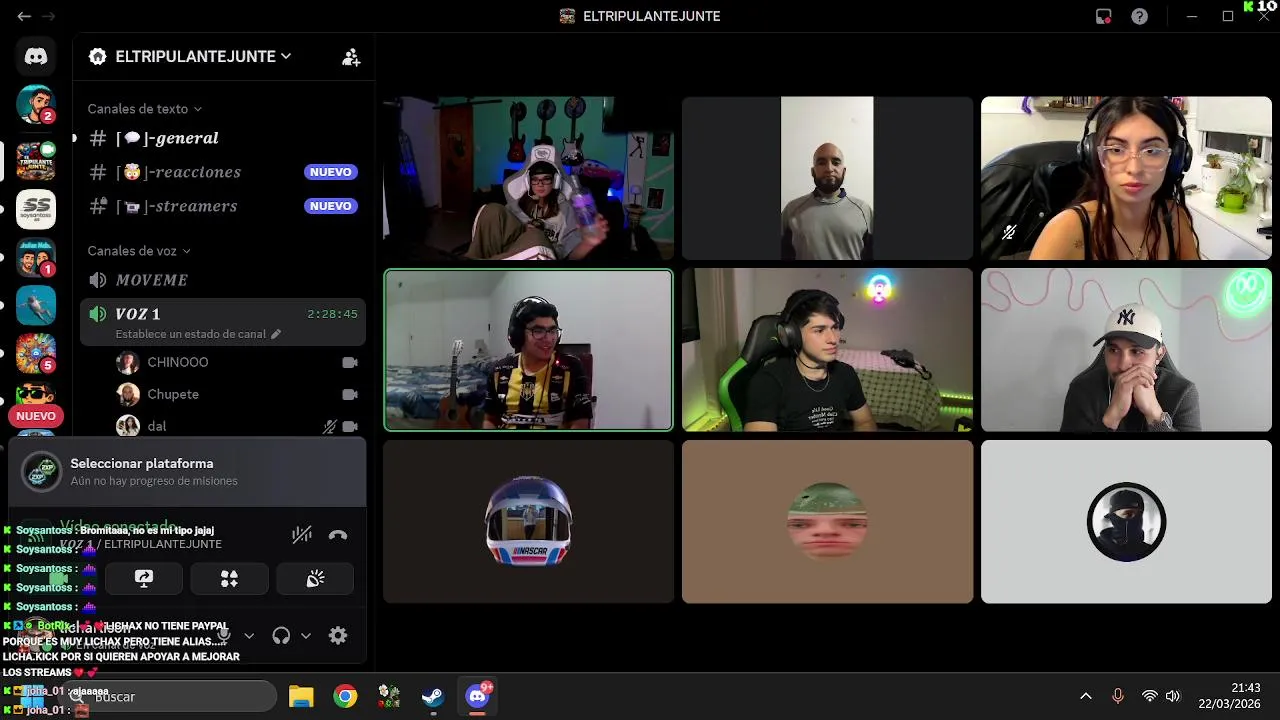Click ELTRIPULANTEJUNTE link in voice status

click(x=163, y=544)
